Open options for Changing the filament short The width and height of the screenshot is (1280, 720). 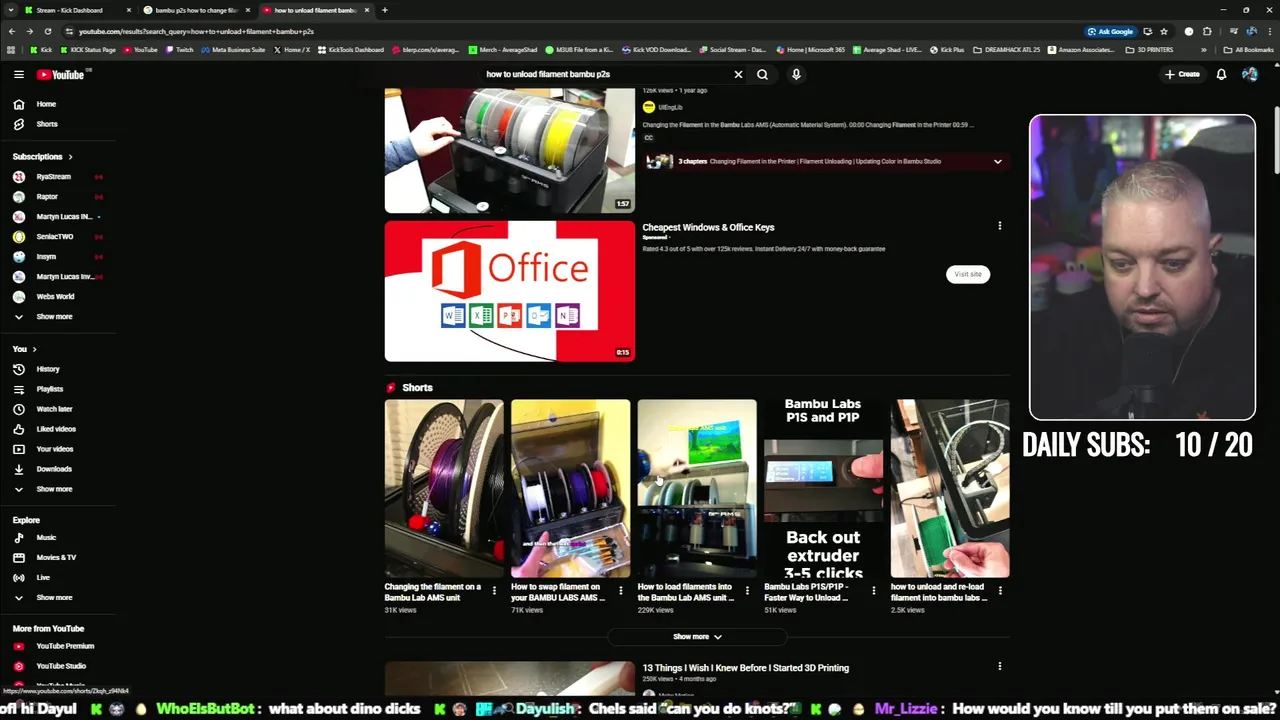tap(494, 591)
